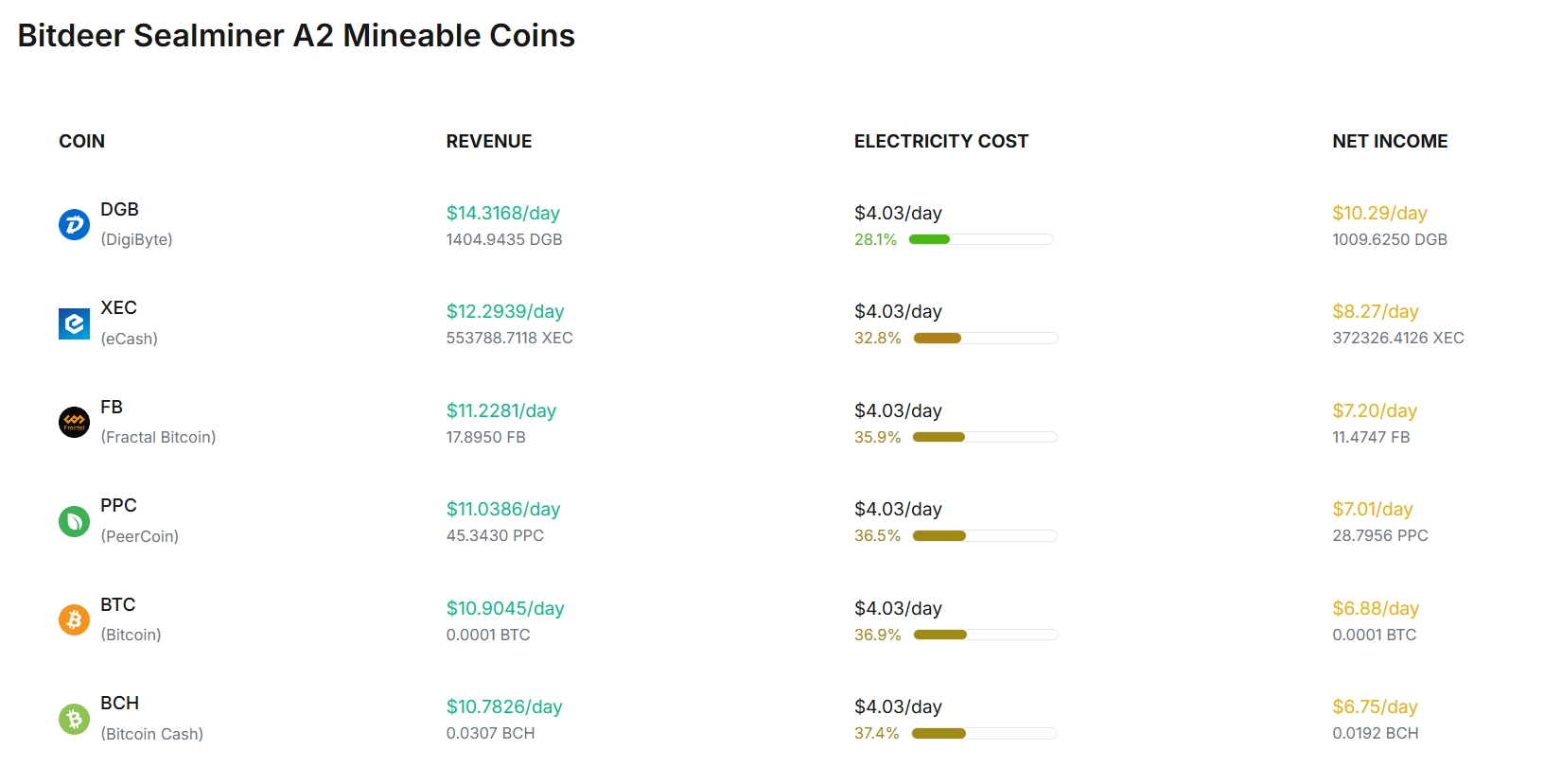Click the 36.9% label next to BTC bar
Image resolution: width=1544 pixels, height=784 pixels.
877,635
